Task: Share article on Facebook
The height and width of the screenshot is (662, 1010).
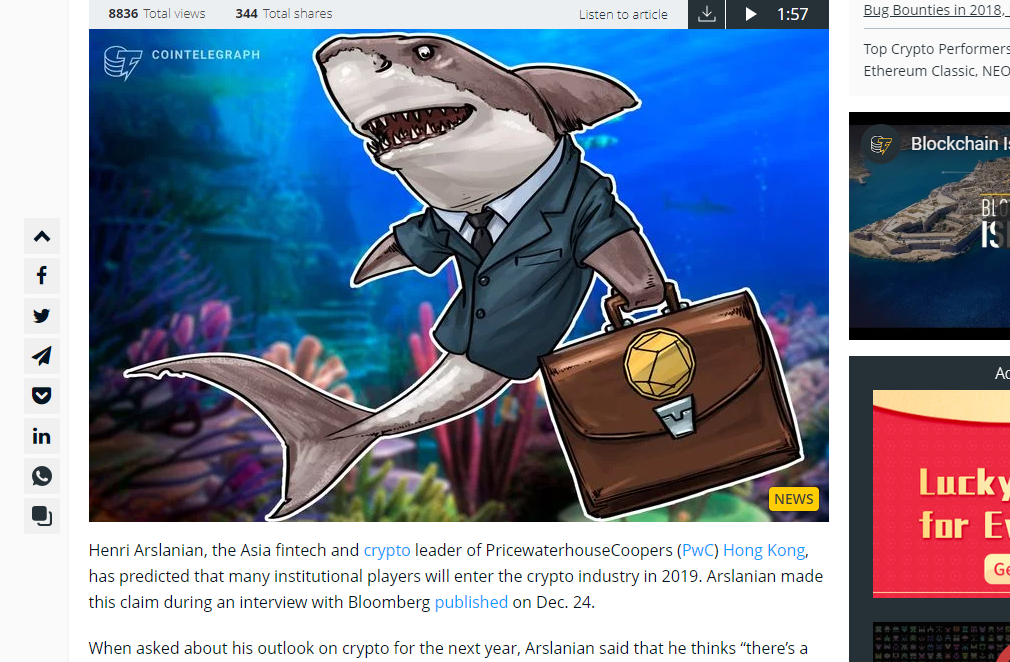Action: point(42,276)
